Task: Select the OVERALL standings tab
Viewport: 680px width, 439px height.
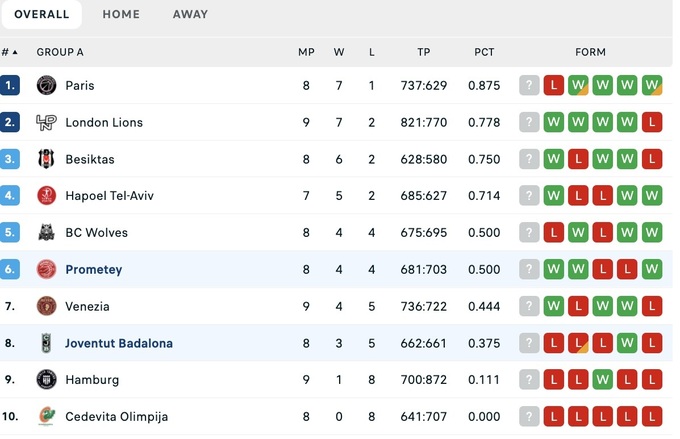Action: [x=42, y=15]
